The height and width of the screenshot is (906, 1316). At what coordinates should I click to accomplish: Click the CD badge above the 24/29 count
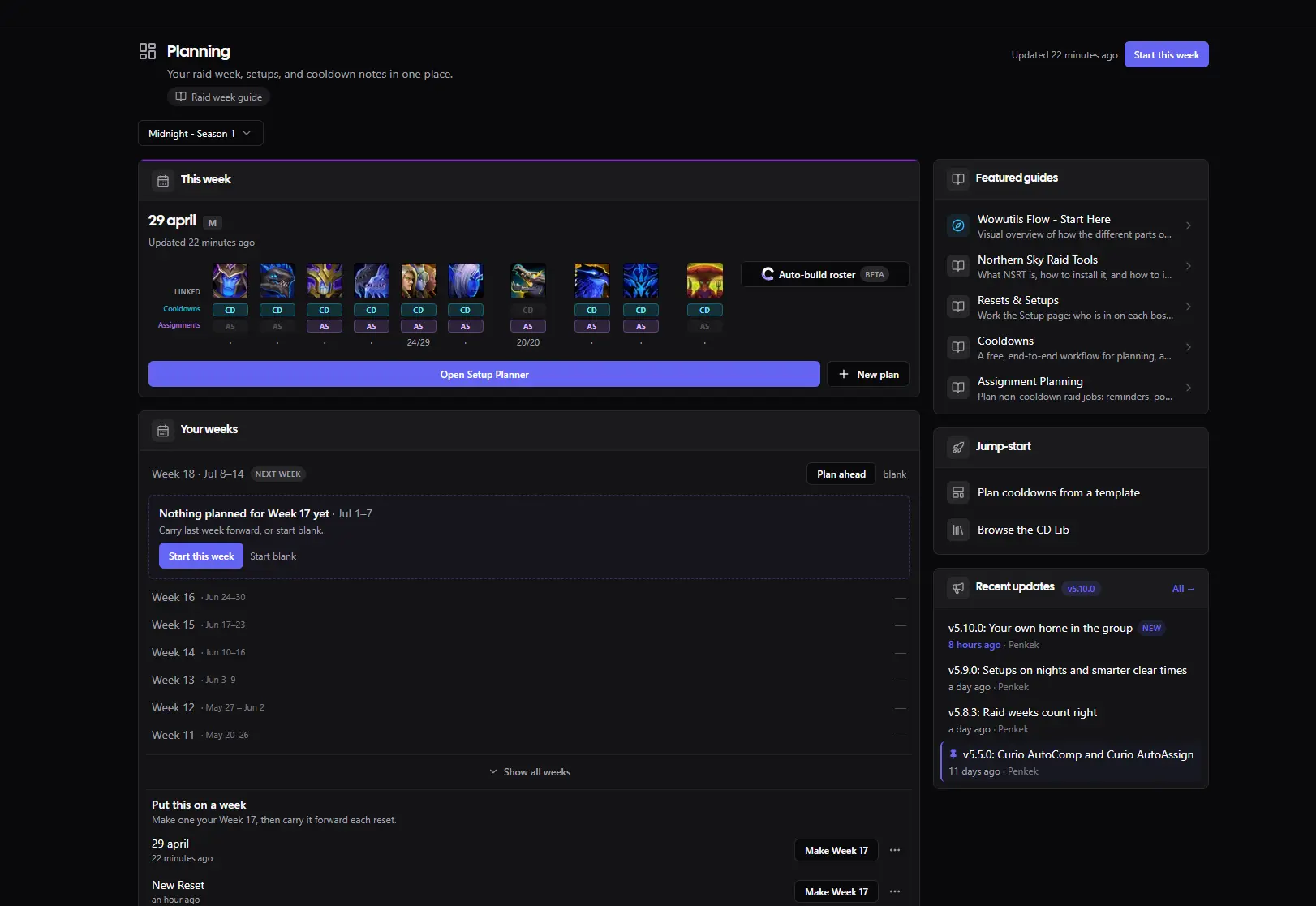click(x=419, y=310)
